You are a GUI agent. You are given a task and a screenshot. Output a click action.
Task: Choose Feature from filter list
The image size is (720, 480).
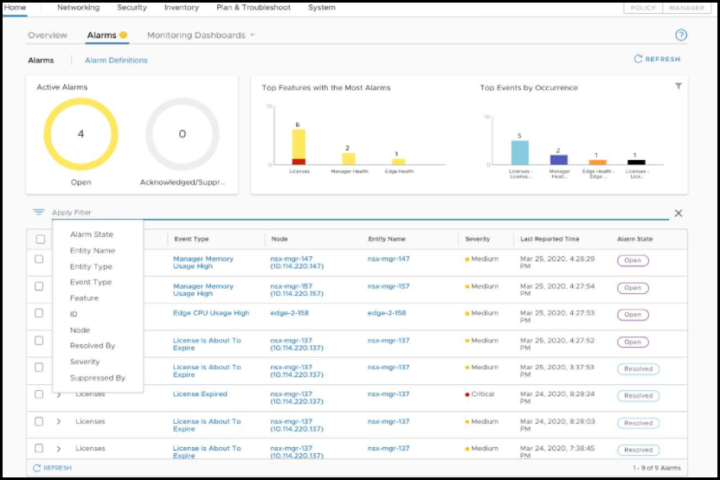click(x=84, y=298)
